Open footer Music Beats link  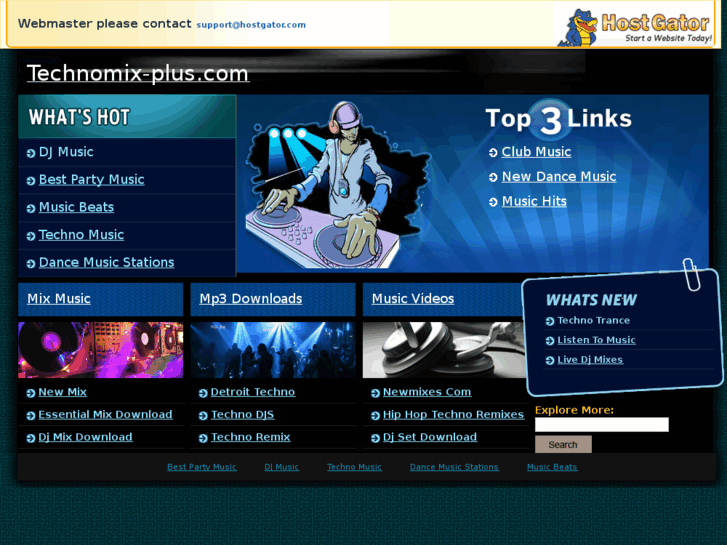(552, 467)
